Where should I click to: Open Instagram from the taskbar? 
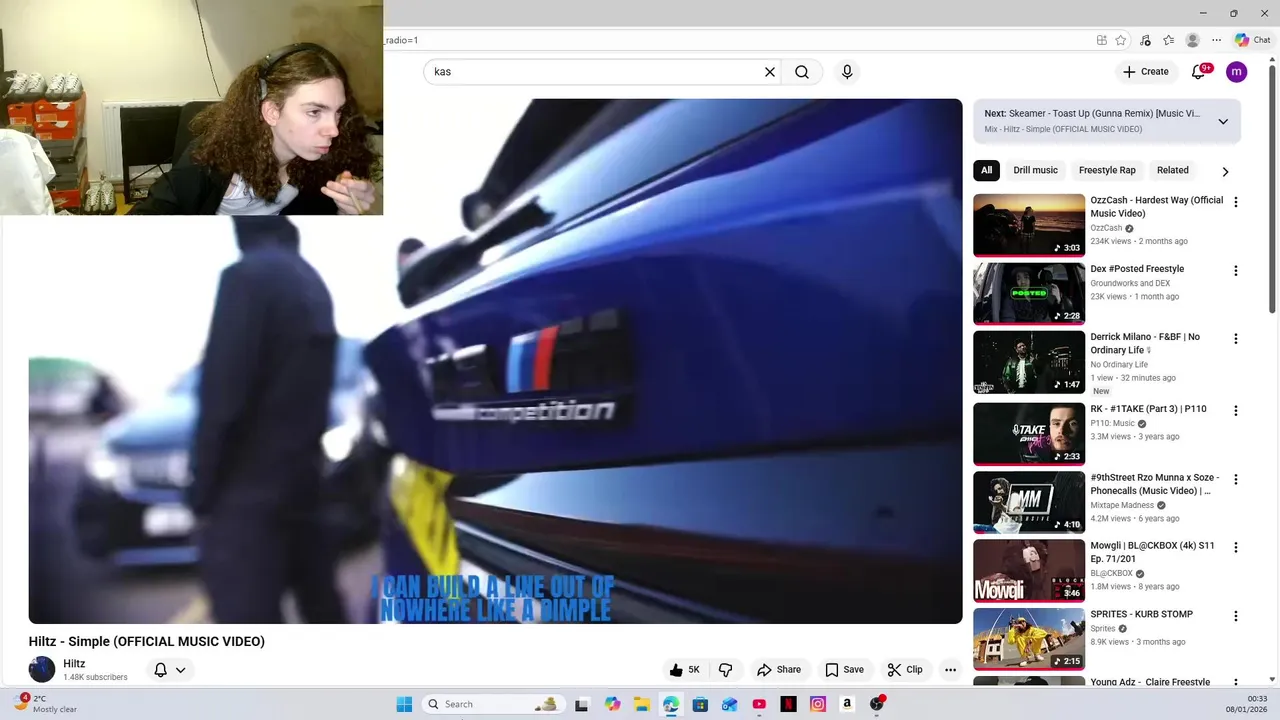coord(818,704)
